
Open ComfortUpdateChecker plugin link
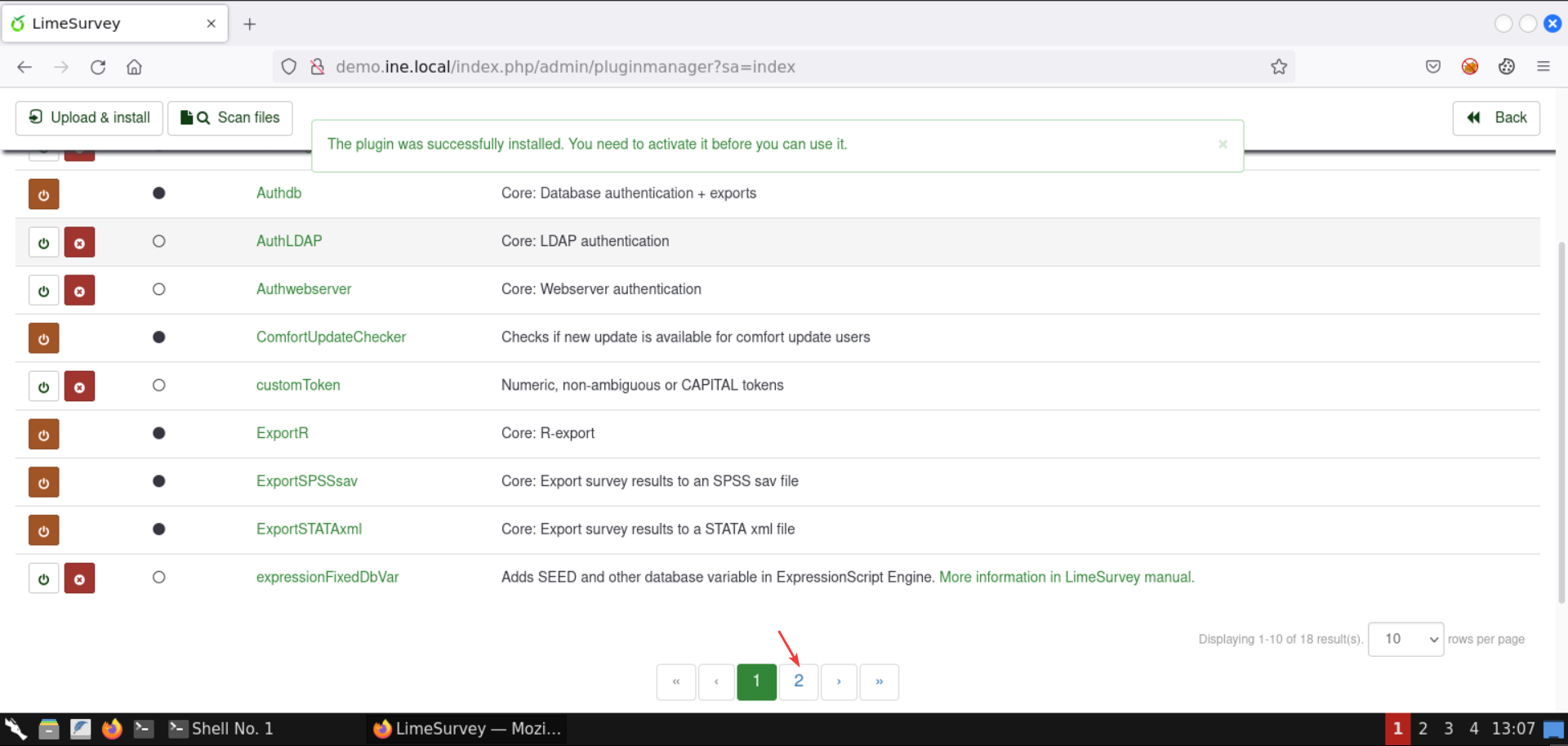tap(331, 337)
